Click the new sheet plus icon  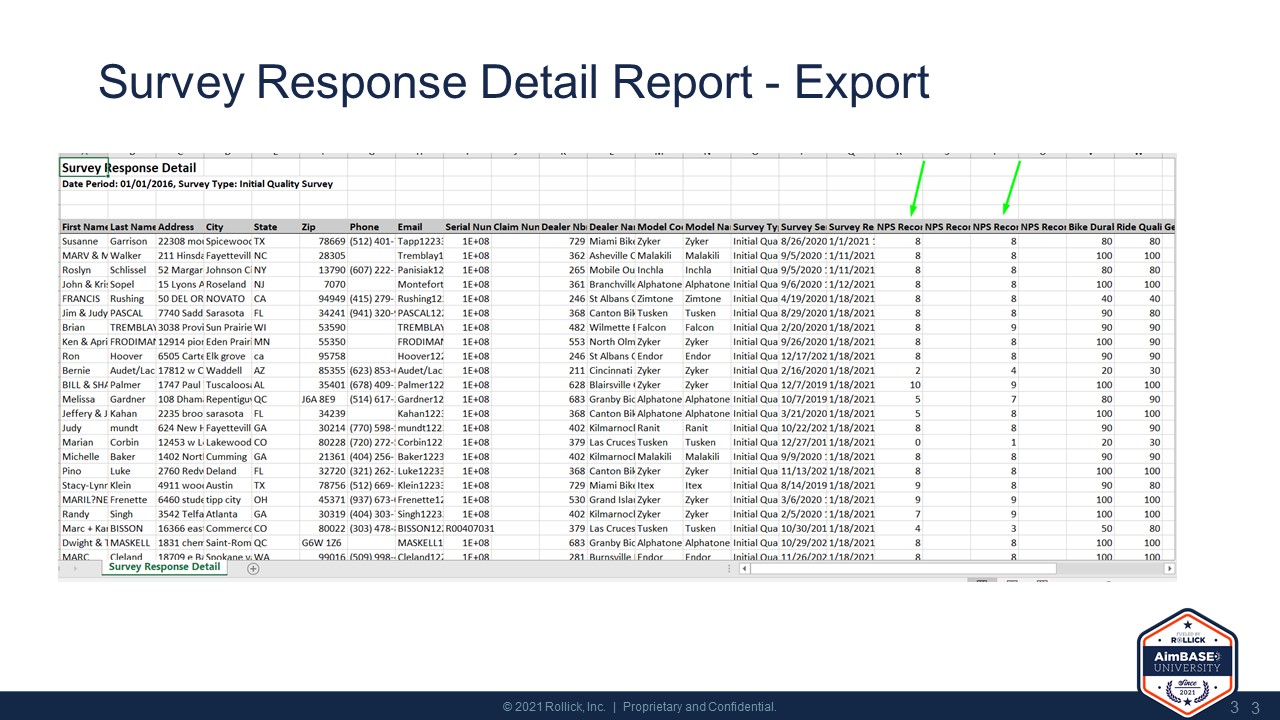tap(253, 568)
